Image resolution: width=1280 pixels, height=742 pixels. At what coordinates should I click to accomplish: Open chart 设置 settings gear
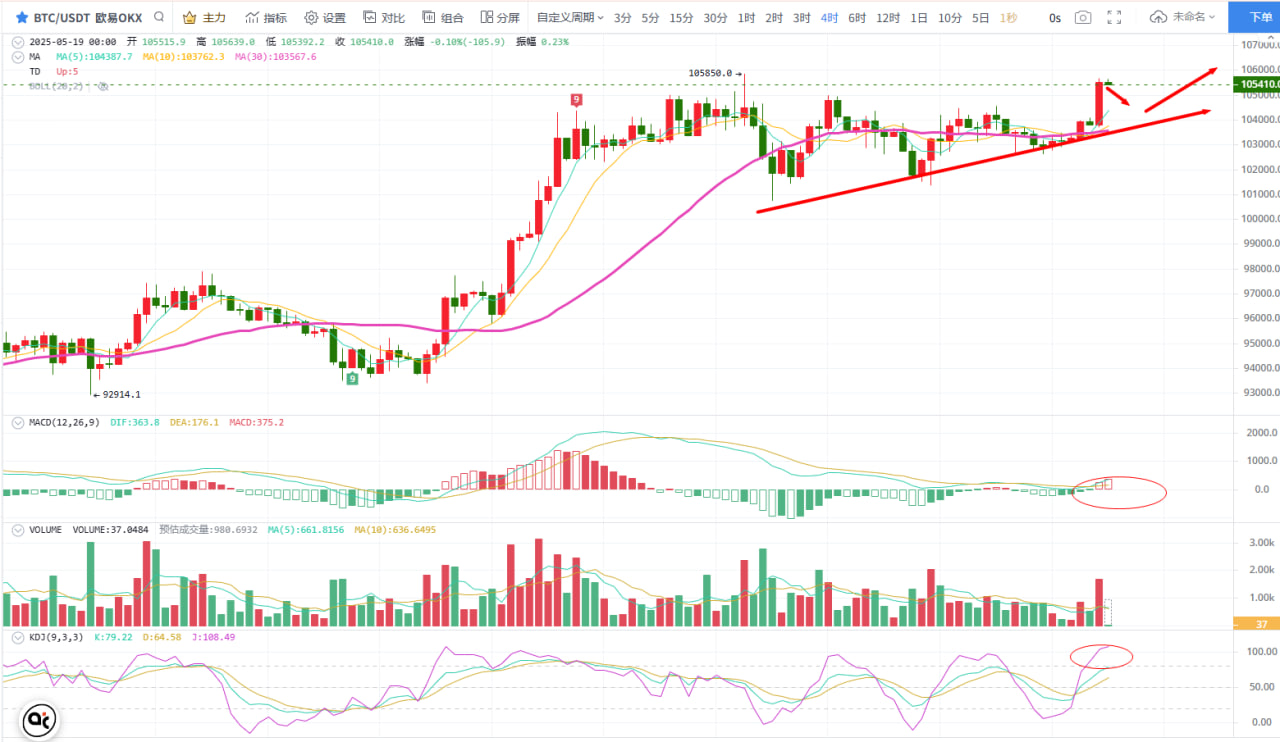point(325,18)
